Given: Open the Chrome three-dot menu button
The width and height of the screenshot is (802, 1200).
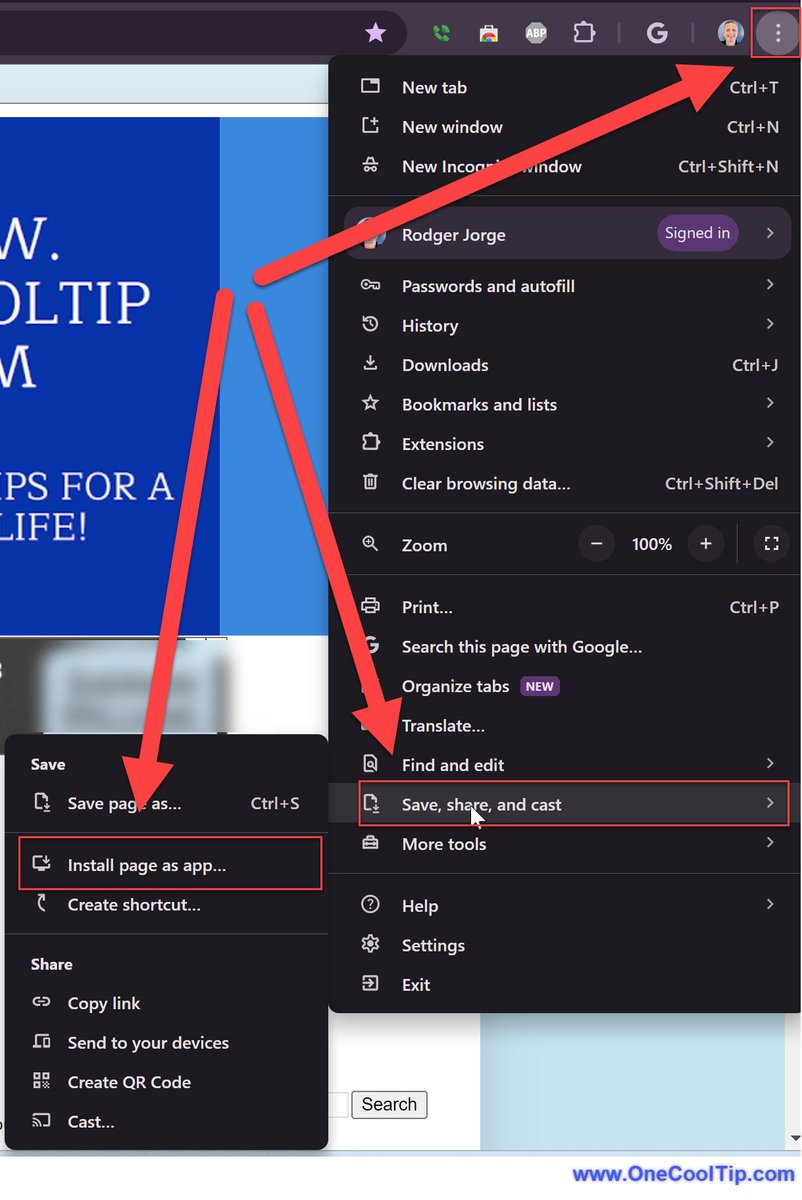Looking at the screenshot, I should pyautogui.click(x=777, y=34).
